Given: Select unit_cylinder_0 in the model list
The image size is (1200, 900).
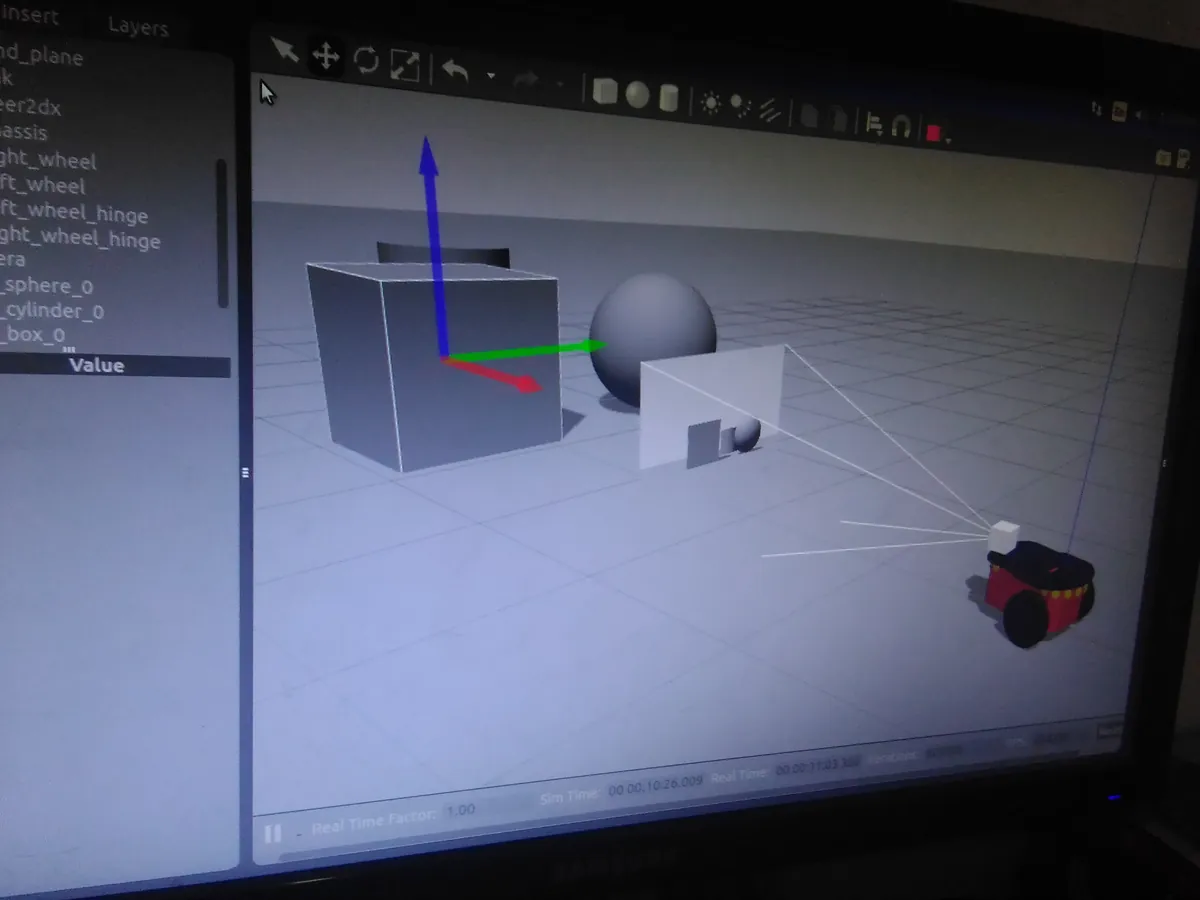Looking at the screenshot, I should [52, 311].
